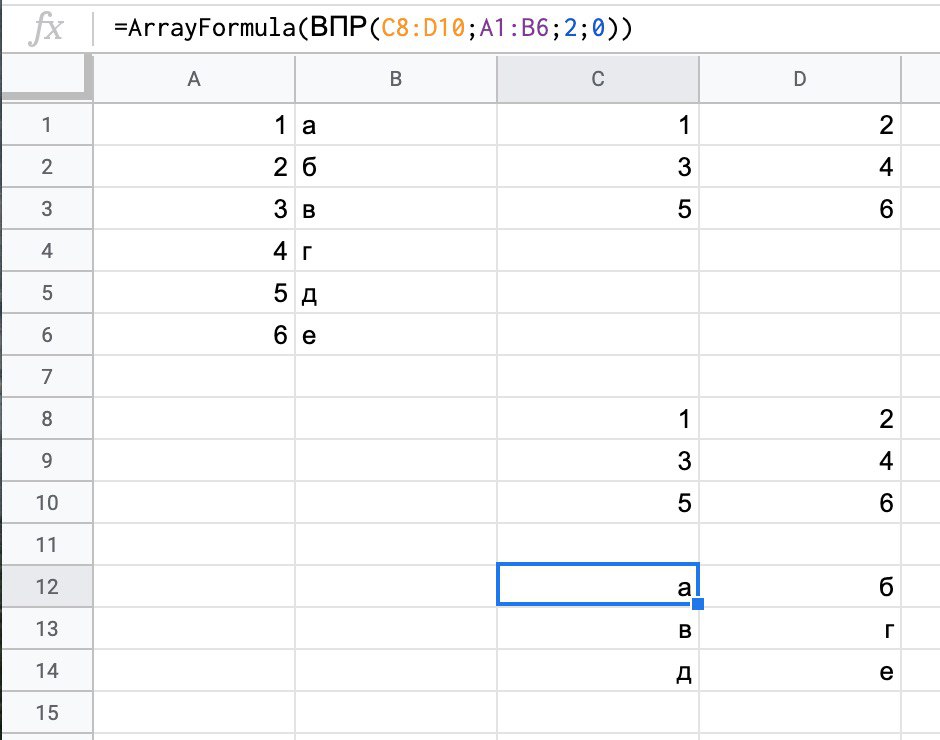Screen dimensions: 940x740
Task: Click cell C10 containing 5
Action: 598,502
